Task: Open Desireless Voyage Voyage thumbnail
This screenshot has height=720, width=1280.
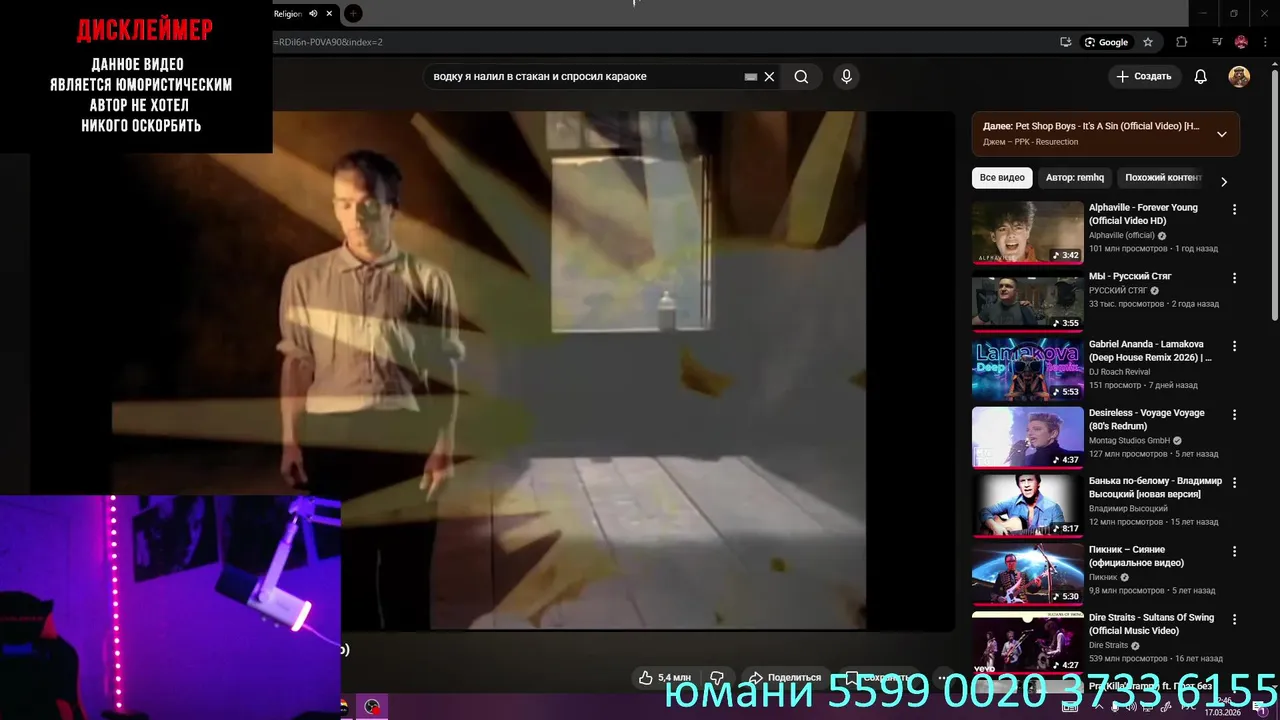Action: (x=1028, y=437)
